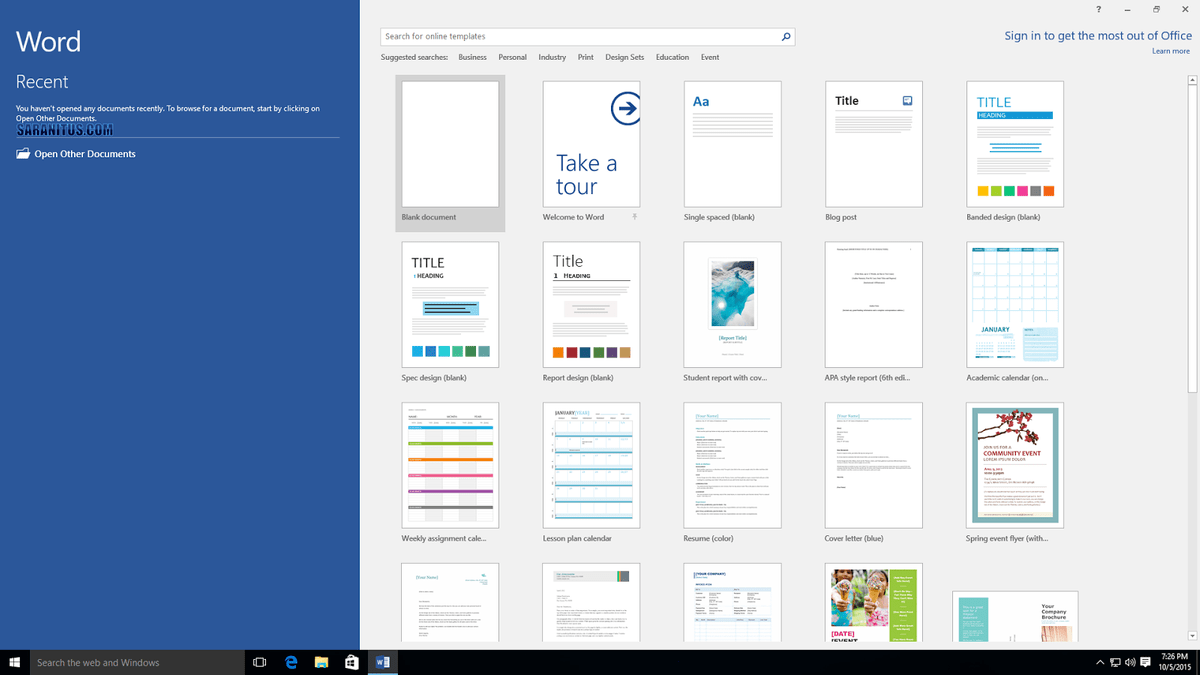Click the template list scroll down arrow
1200x675 pixels.
click(x=1192, y=635)
